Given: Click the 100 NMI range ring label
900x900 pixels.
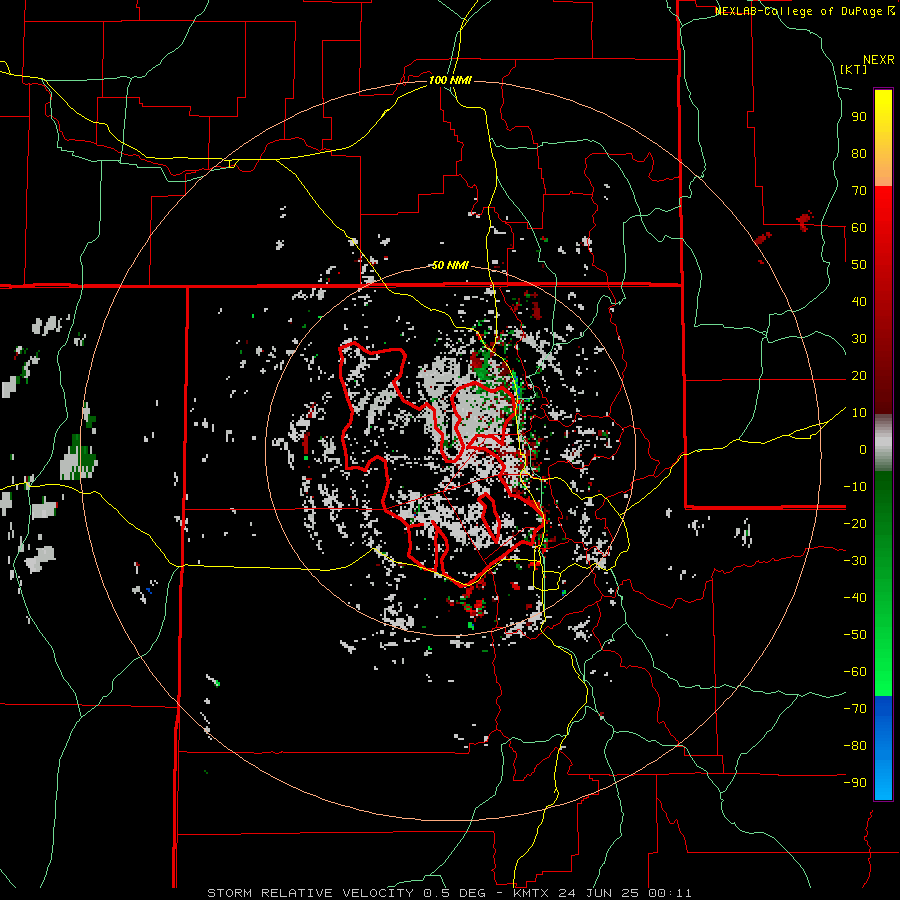Looking at the screenshot, I should point(450,80).
